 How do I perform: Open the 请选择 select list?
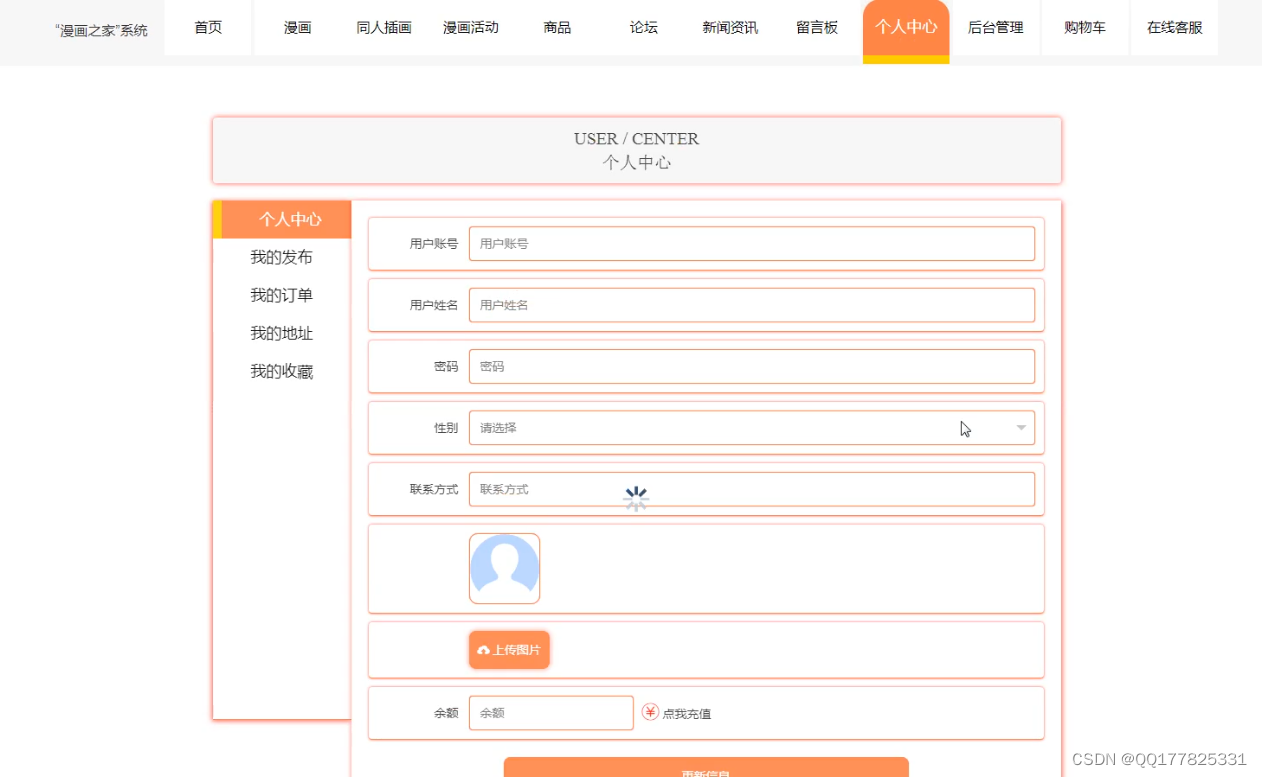(750, 427)
